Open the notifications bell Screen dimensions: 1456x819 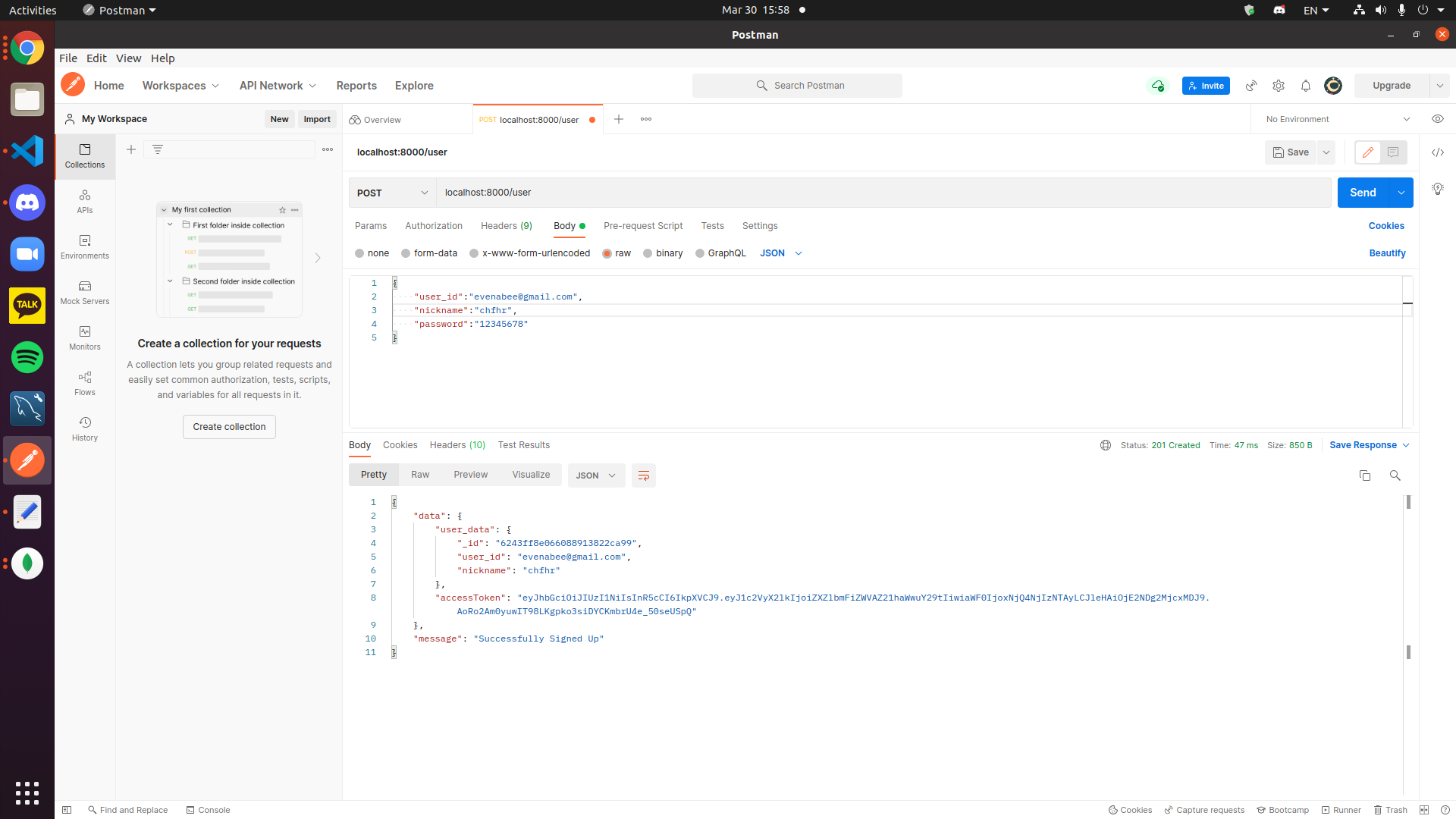click(x=1306, y=86)
